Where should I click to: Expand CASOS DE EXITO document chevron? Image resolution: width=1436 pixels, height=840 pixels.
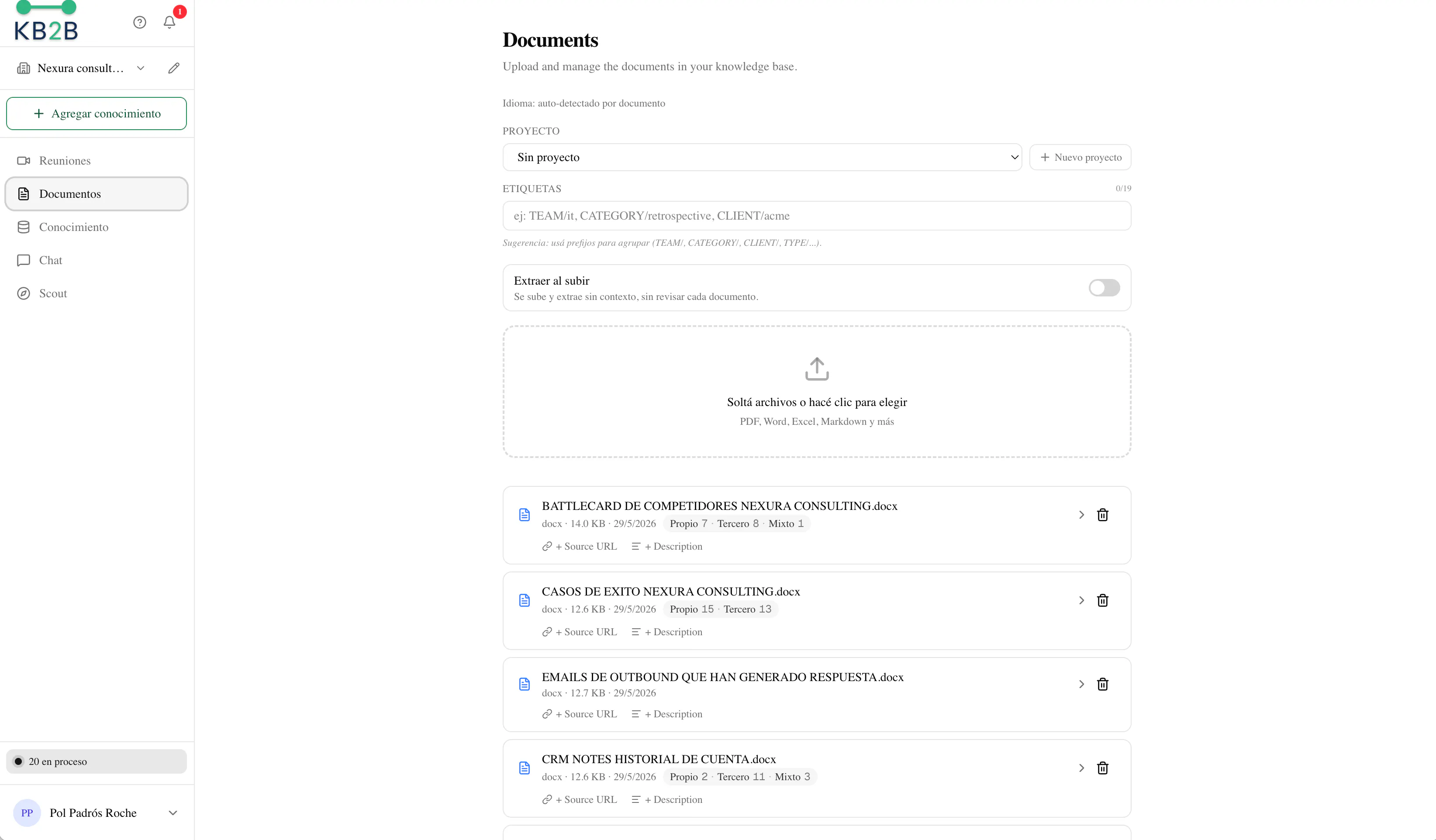(1081, 600)
